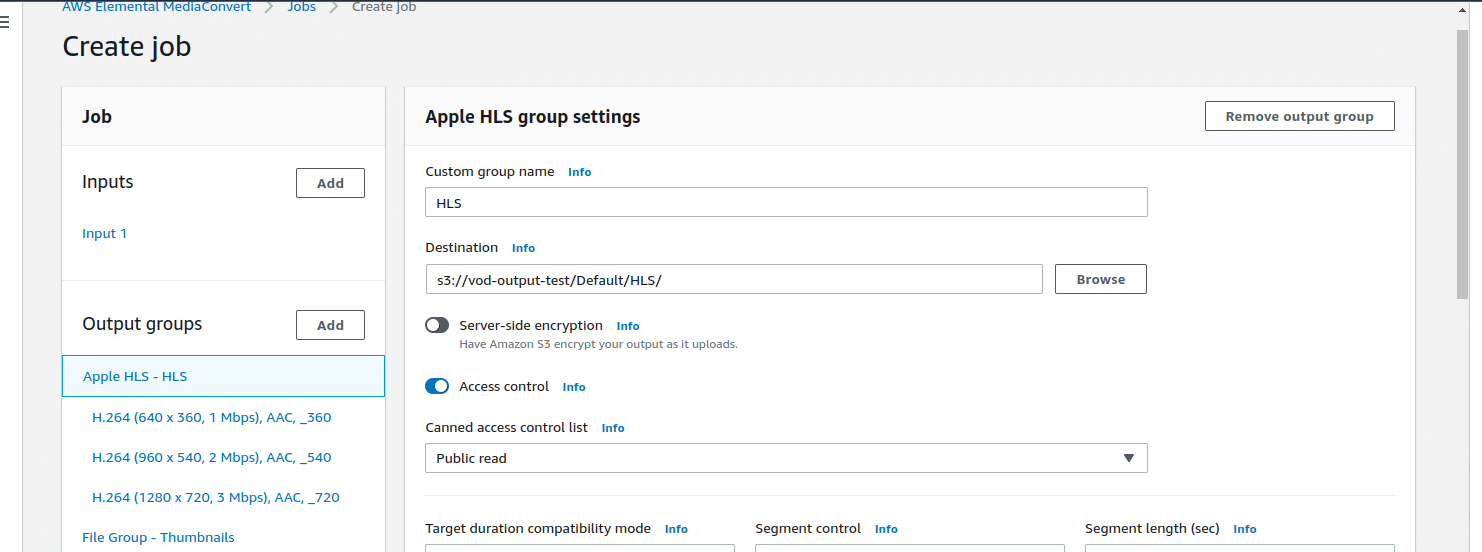The height and width of the screenshot is (552, 1482).
Task: Select H.264 640 x 360 output
Action: coord(211,417)
